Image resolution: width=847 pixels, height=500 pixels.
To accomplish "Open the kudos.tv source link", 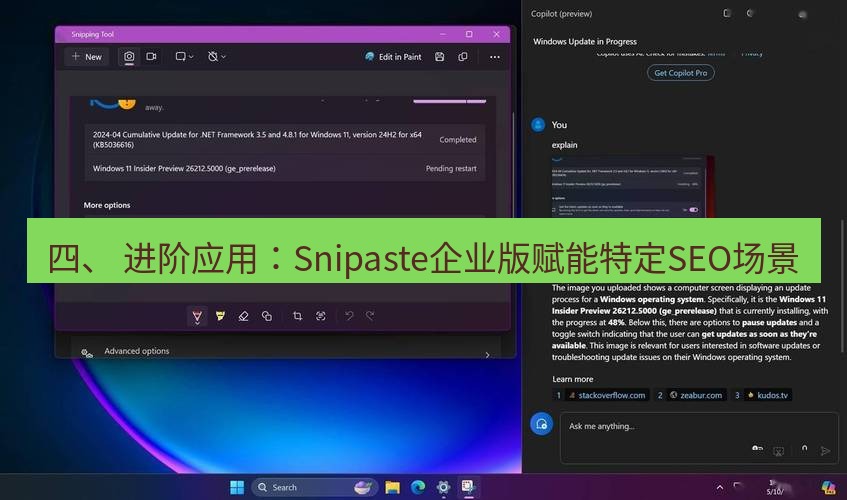I will coord(768,395).
